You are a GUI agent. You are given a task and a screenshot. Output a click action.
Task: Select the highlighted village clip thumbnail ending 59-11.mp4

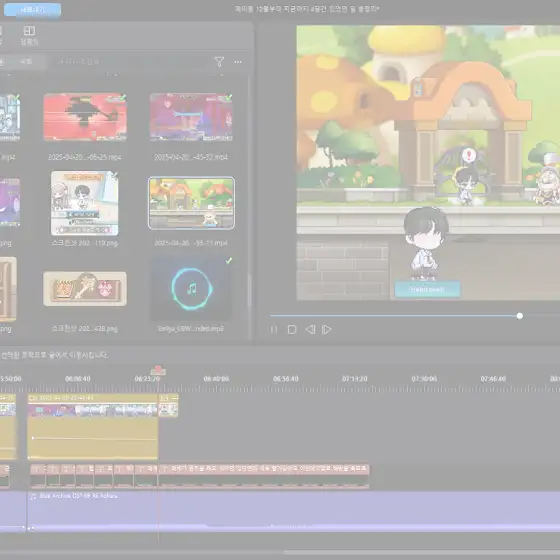[191, 203]
